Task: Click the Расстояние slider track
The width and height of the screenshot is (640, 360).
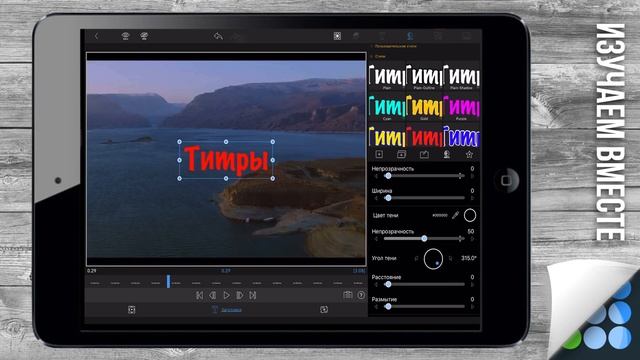Action: click(x=424, y=284)
